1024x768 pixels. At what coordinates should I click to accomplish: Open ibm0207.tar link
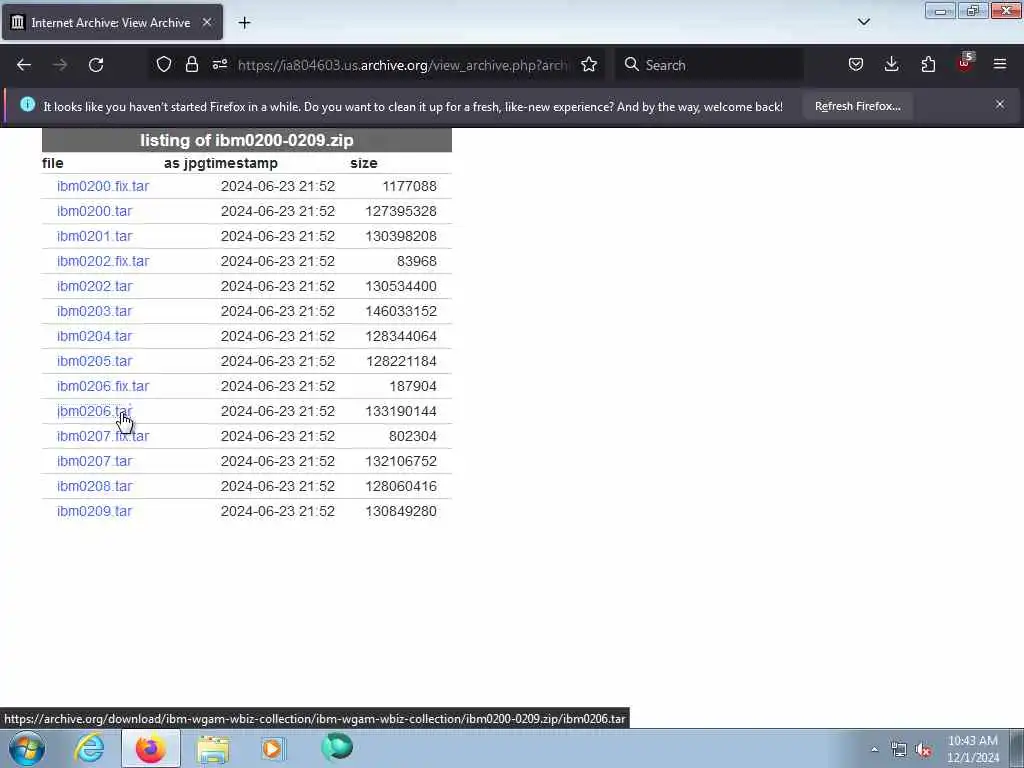95,461
